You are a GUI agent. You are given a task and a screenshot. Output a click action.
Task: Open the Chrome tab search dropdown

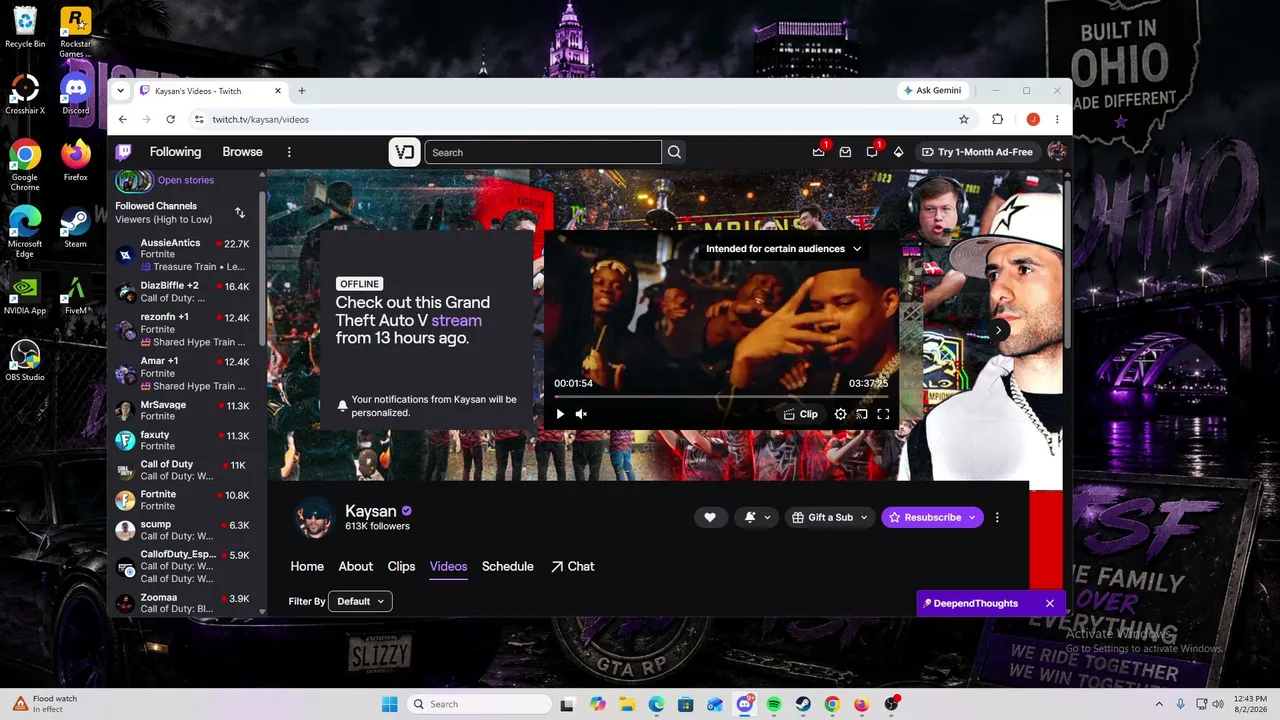121,91
